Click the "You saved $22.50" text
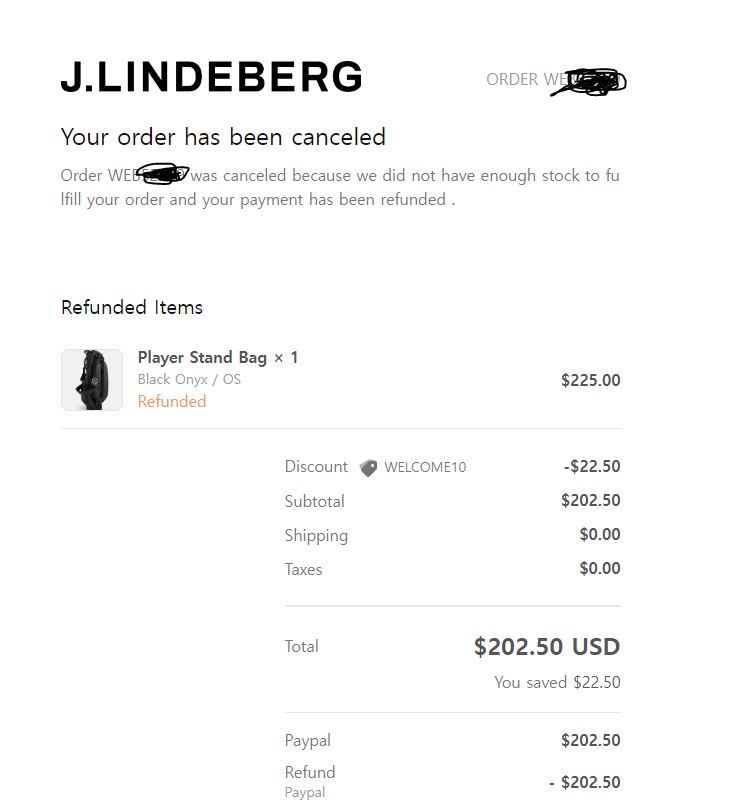Viewport: 735px width, 802px height. 557,683
